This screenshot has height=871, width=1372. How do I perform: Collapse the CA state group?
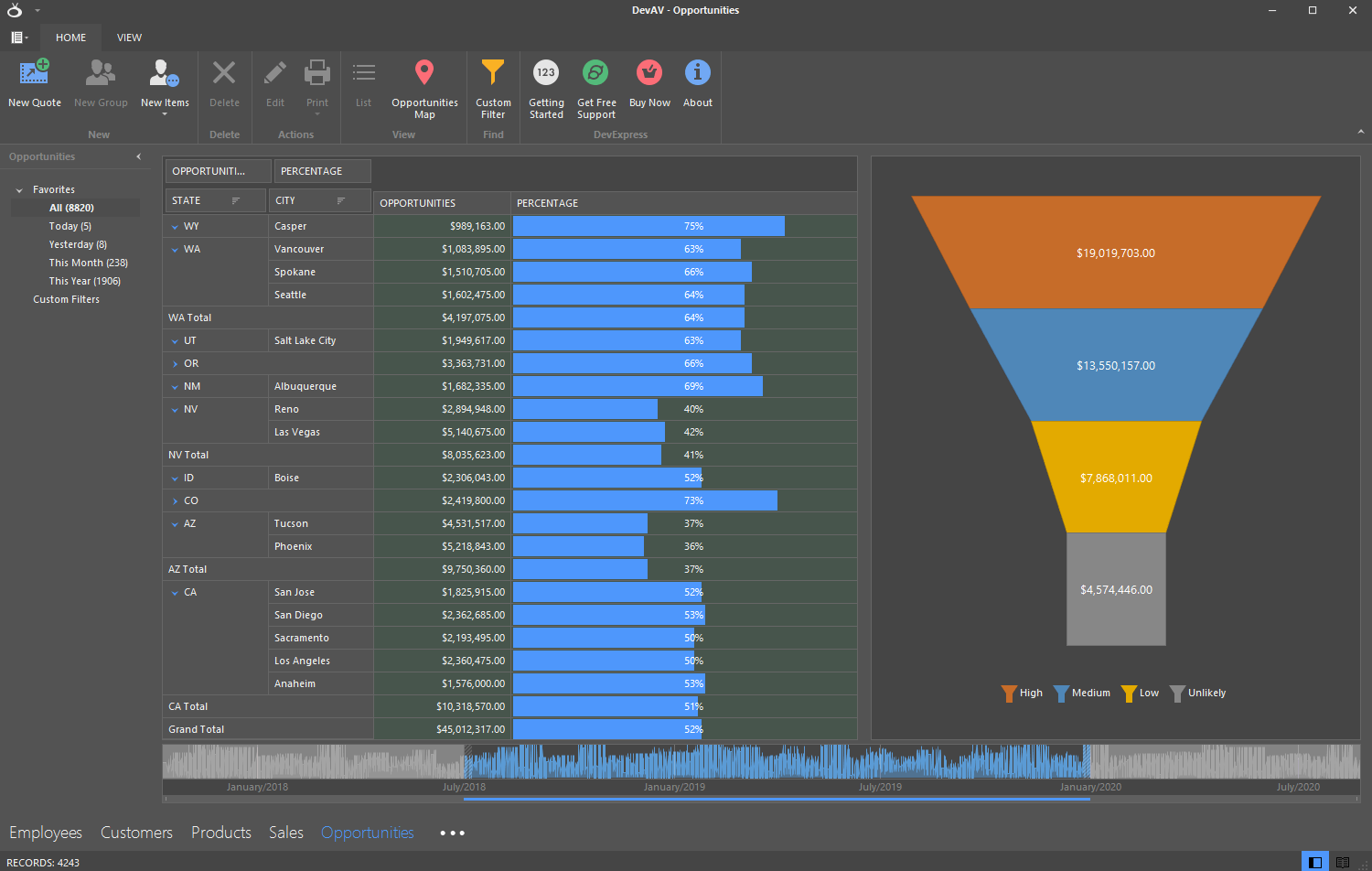pyautogui.click(x=176, y=593)
